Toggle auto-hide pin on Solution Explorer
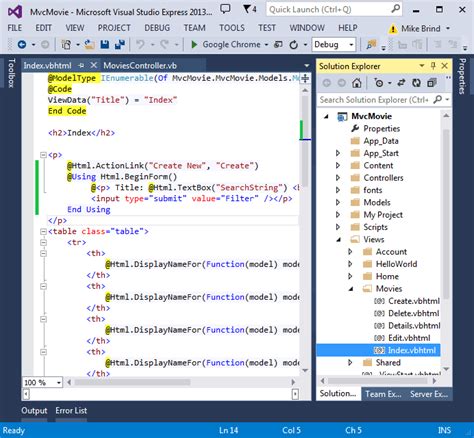Image resolution: width=474 pixels, height=438 pixels. point(433,66)
